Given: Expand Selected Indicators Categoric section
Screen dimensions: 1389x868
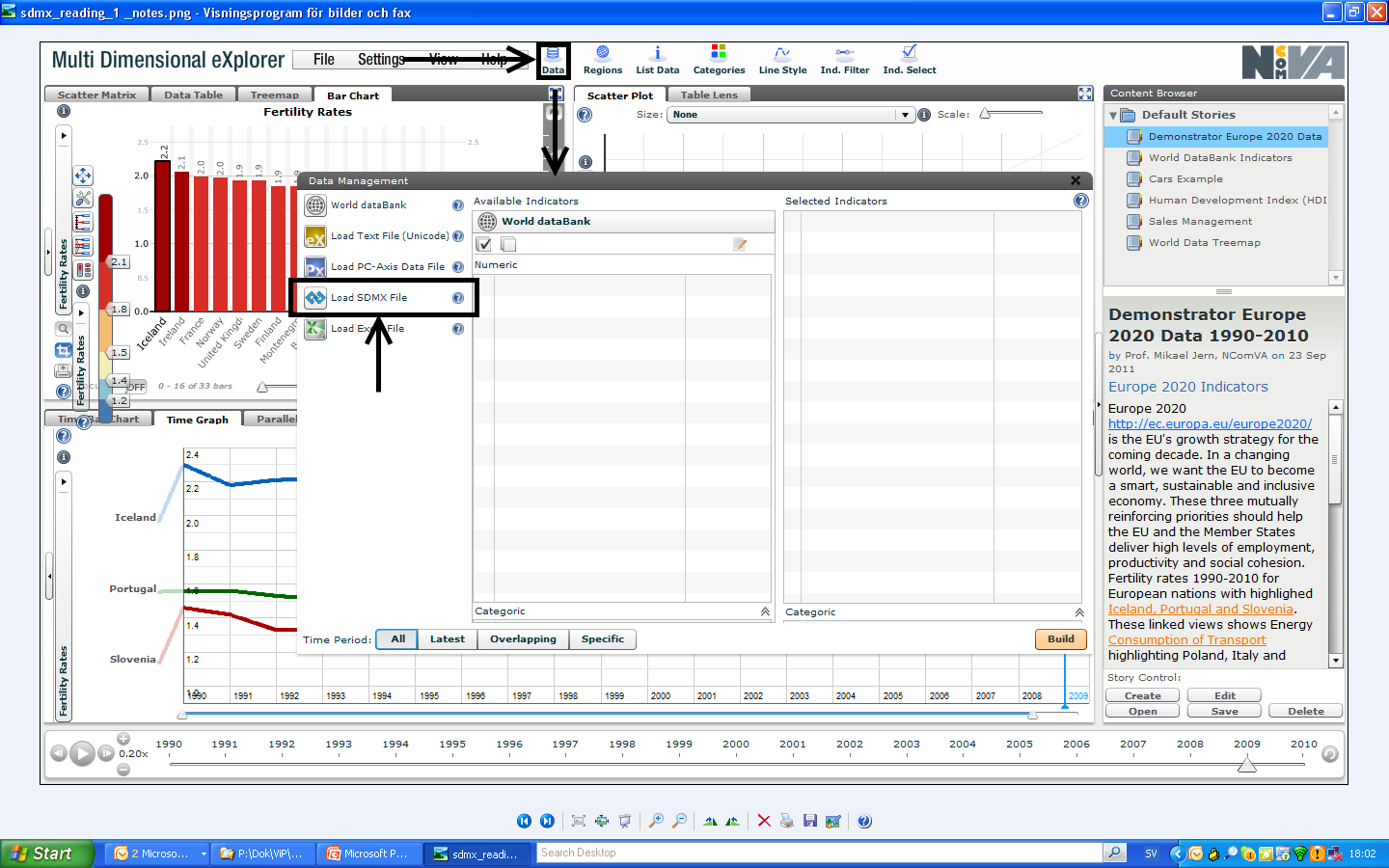Looking at the screenshot, I should click(1079, 612).
